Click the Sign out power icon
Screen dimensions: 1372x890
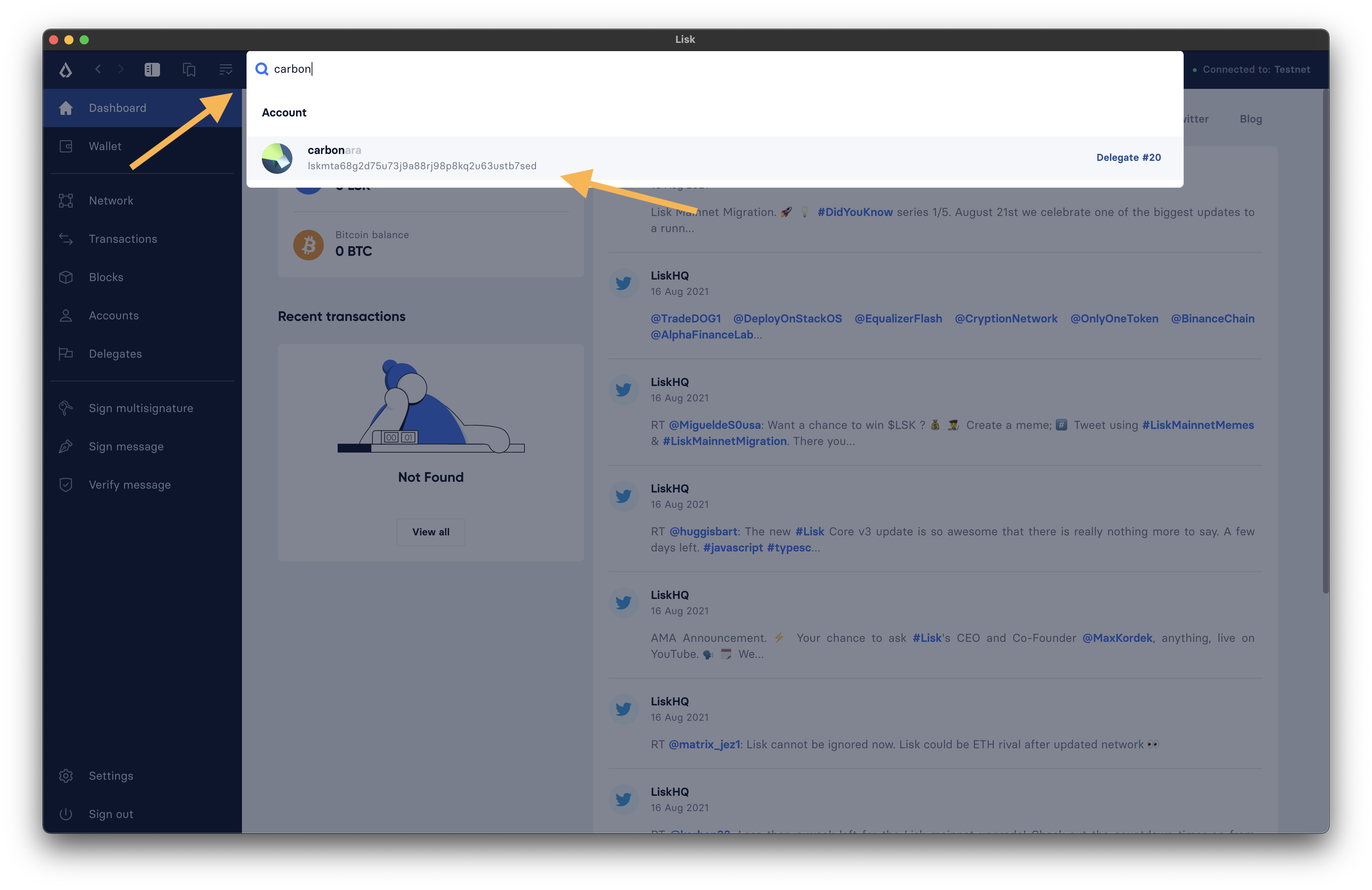(x=66, y=814)
